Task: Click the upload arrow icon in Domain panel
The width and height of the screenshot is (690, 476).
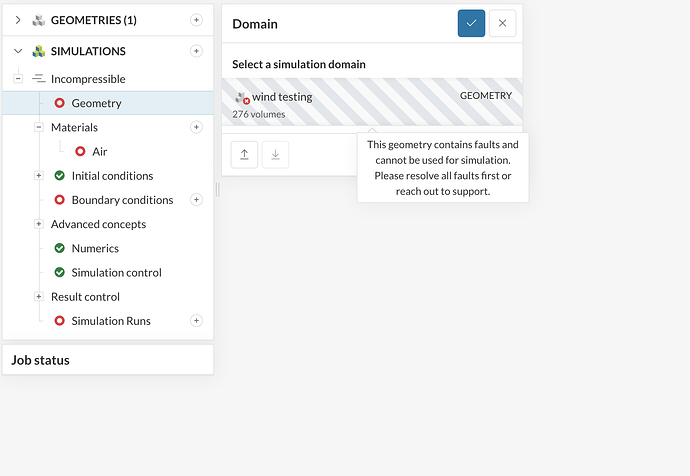Action: point(244,154)
